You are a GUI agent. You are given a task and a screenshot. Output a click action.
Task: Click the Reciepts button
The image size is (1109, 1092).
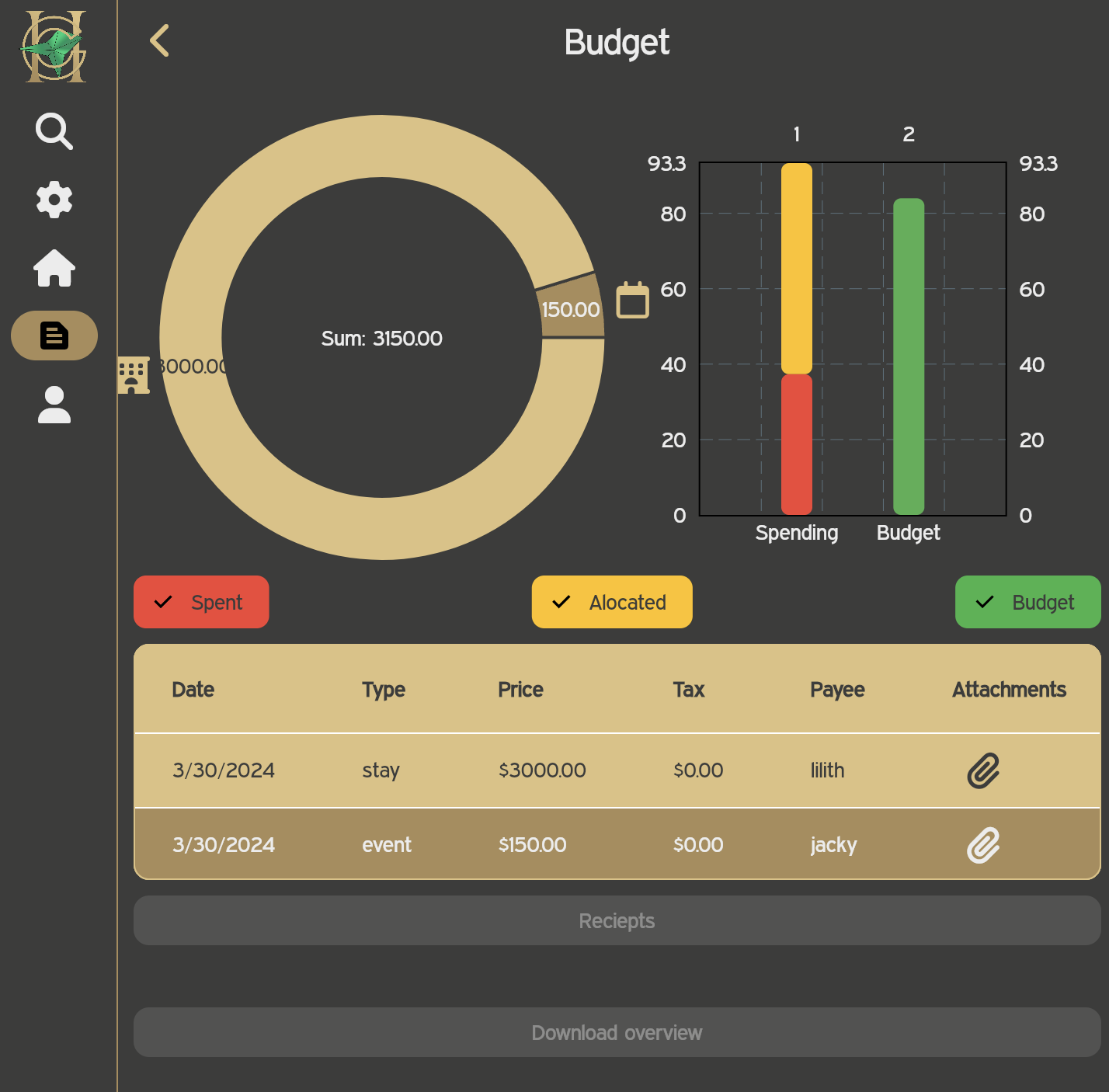tap(617, 920)
